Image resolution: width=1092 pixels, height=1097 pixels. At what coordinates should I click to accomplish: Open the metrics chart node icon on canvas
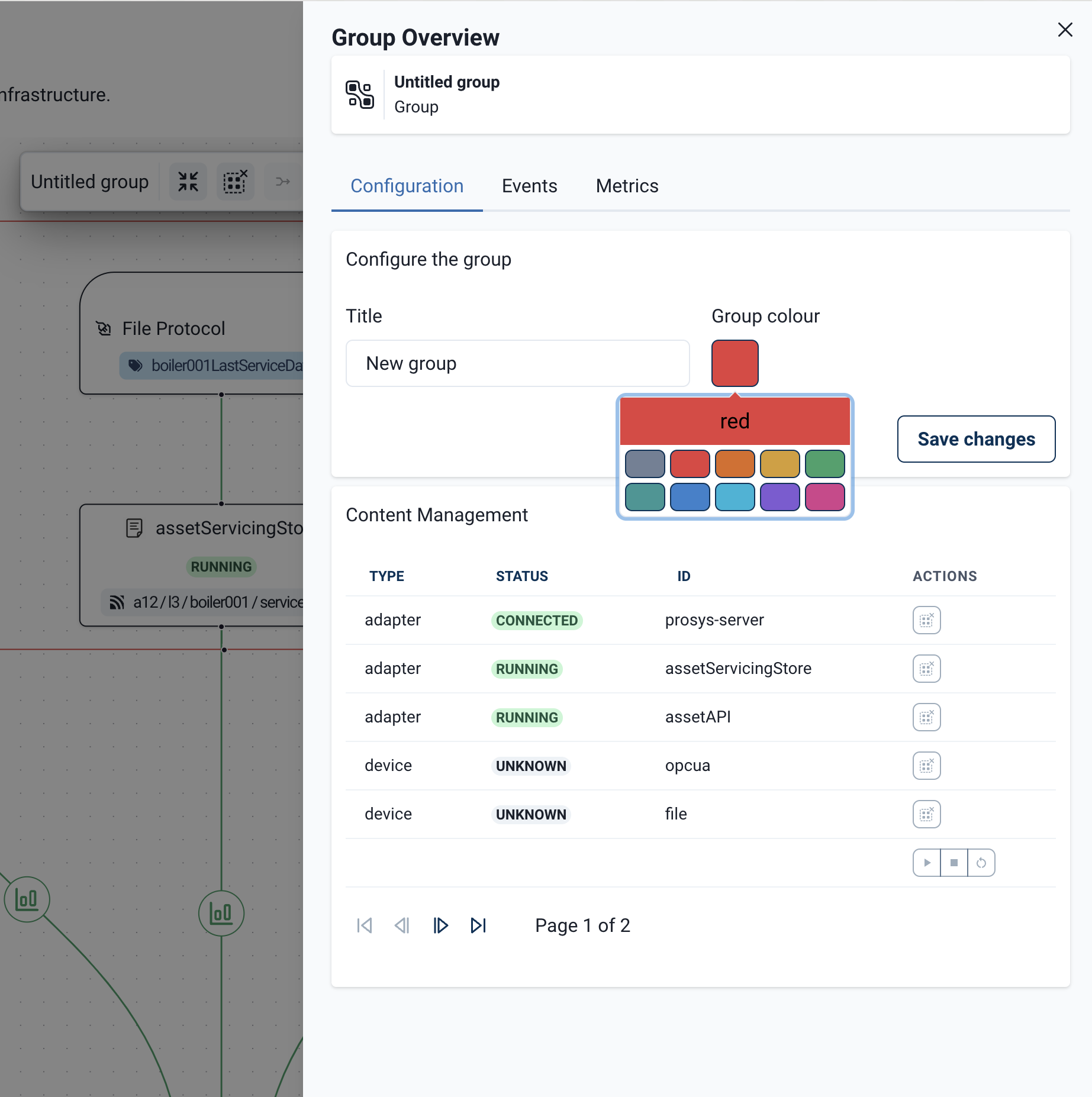click(x=221, y=913)
